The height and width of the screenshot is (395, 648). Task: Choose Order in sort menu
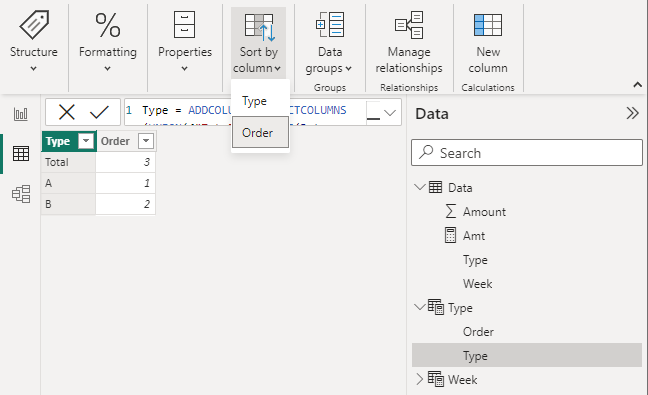[260, 132]
